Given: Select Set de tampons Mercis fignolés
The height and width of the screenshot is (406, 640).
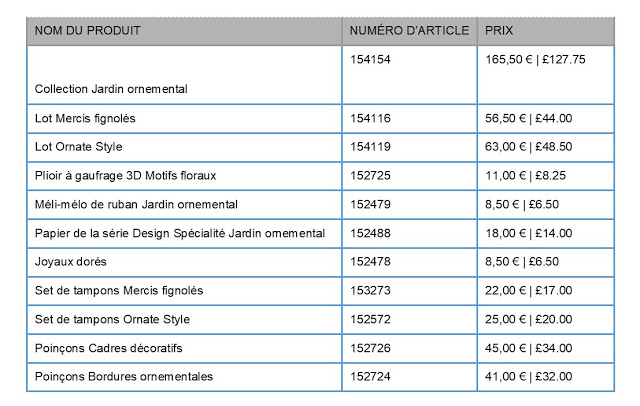Looking at the screenshot, I should [119, 290].
